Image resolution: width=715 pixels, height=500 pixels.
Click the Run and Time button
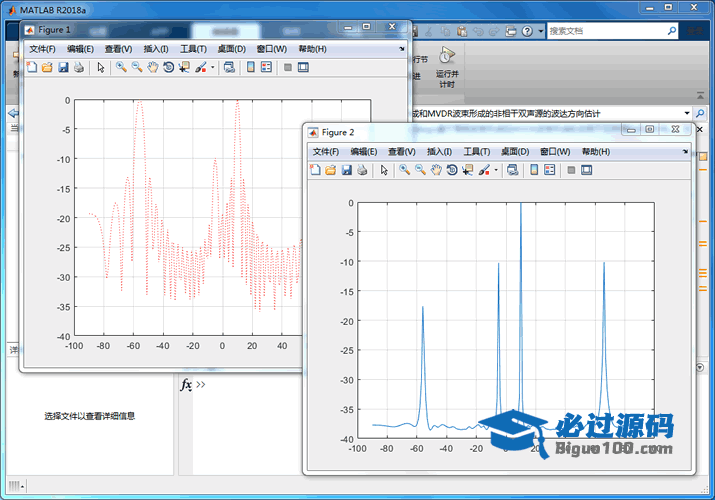pos(447,66)
